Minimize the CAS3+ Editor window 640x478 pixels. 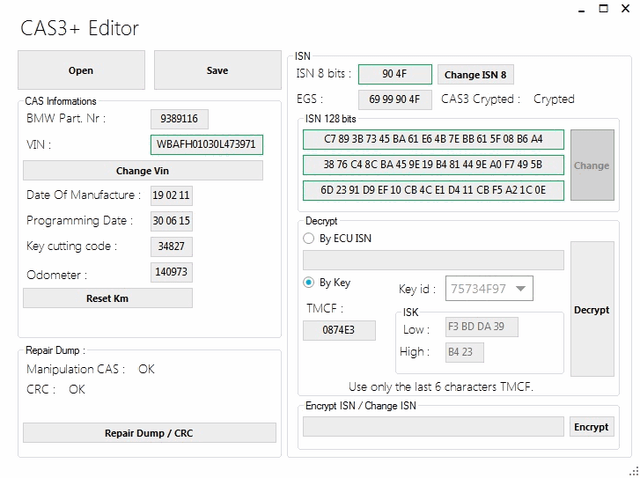coord(582,9)
